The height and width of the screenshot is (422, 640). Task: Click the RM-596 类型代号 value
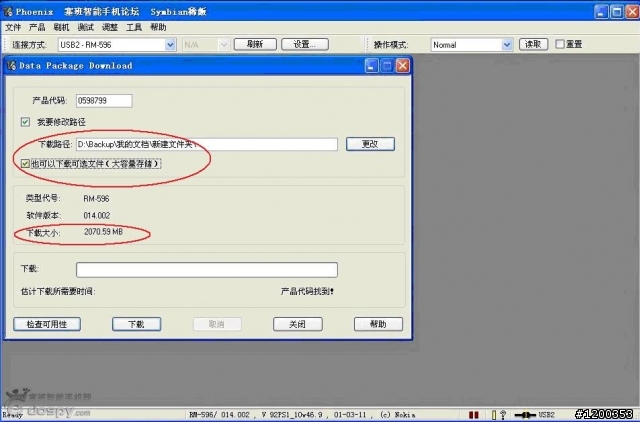(x=96, y=199)
